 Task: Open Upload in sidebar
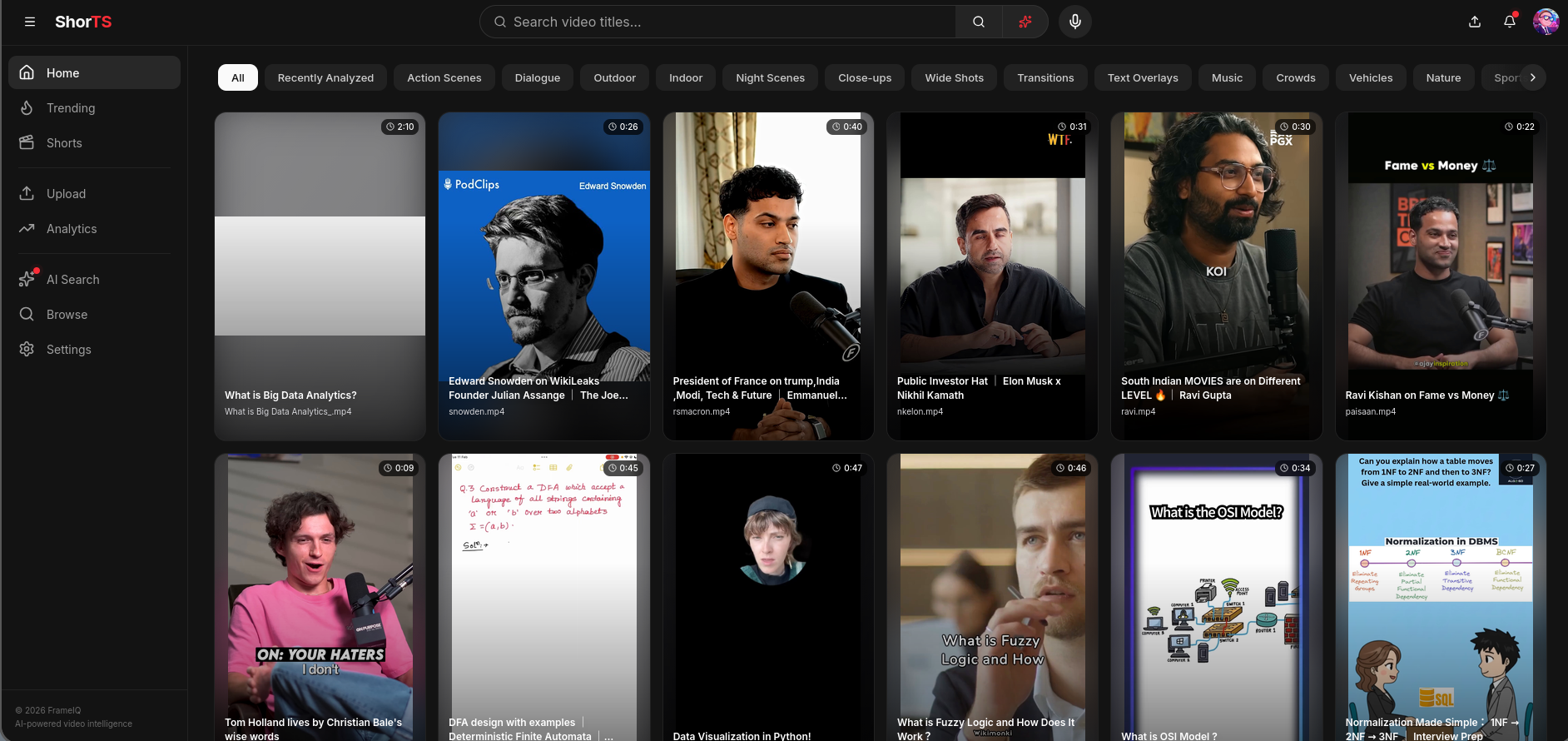click(94, 193)
